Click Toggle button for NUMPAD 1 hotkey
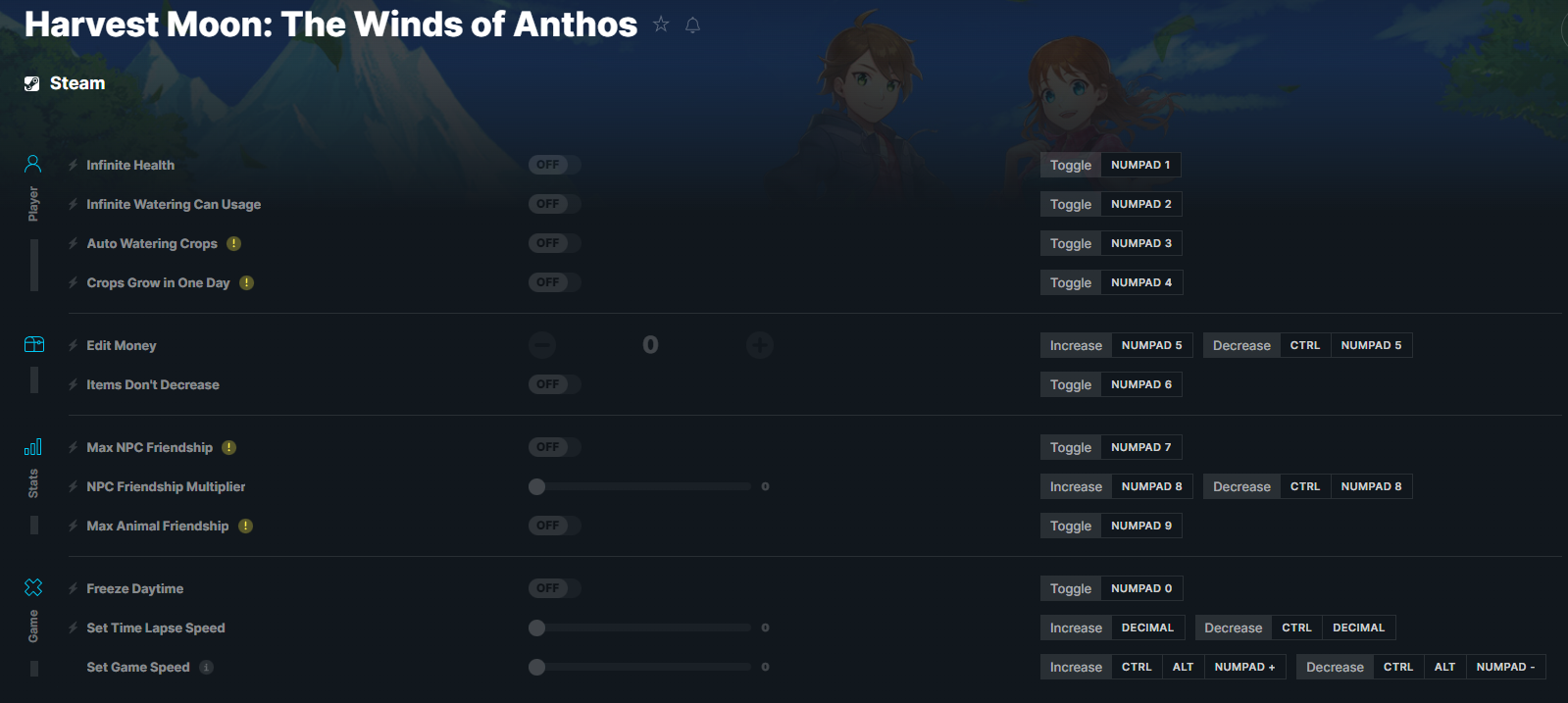Screen dimensions: 1568x703 [x=1071, y=165]
